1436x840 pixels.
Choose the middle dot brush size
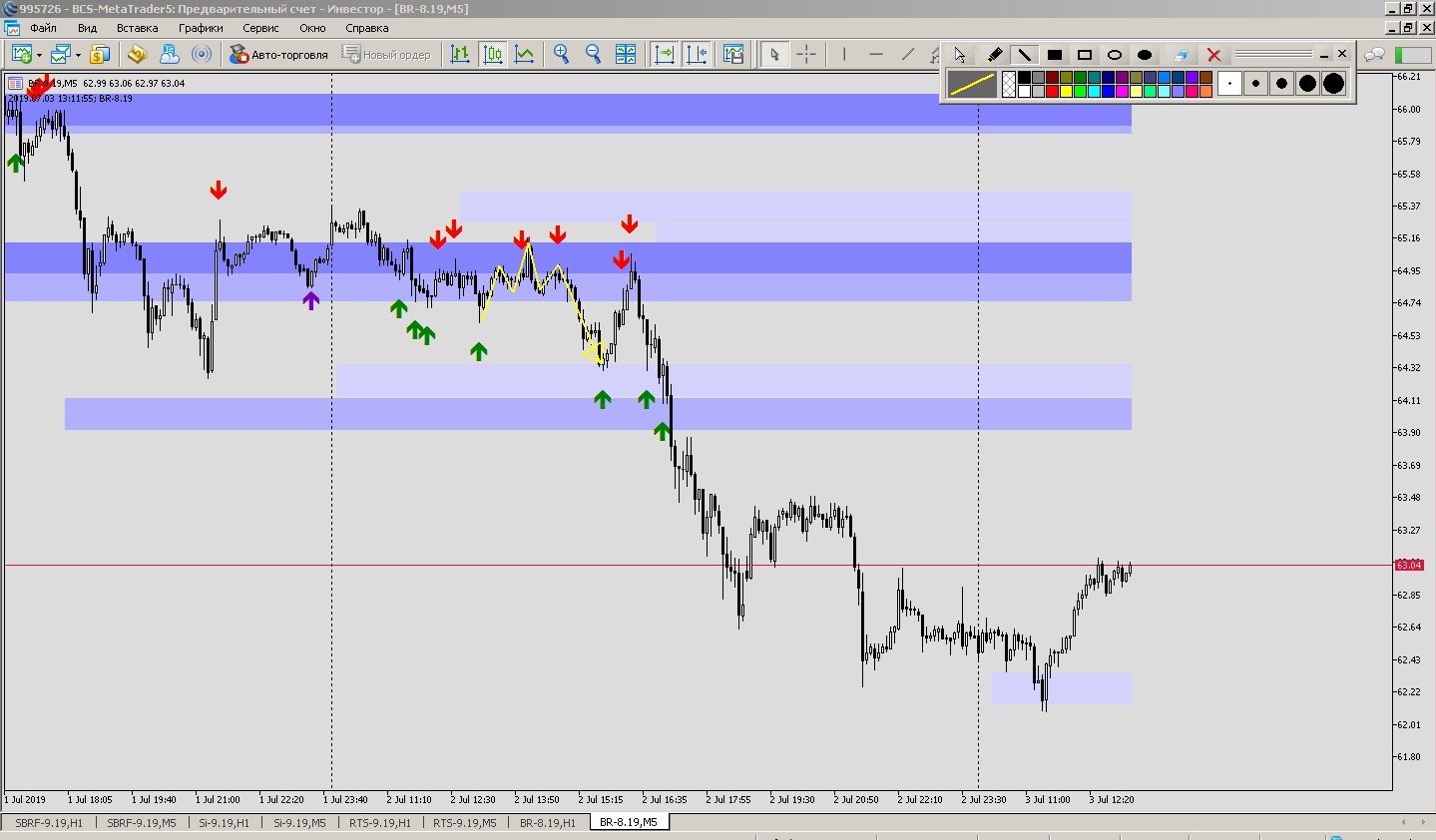tap(1281, 84)
